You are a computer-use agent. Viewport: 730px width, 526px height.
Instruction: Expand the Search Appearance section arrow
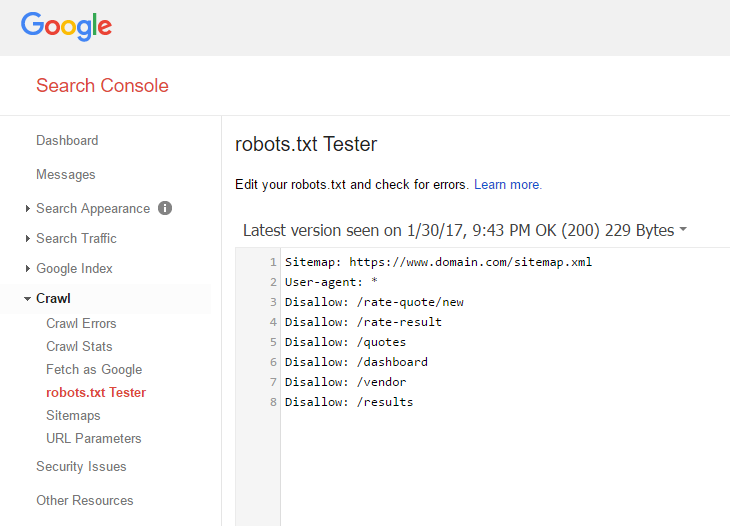pyautogui.click(x=28, y=209)
